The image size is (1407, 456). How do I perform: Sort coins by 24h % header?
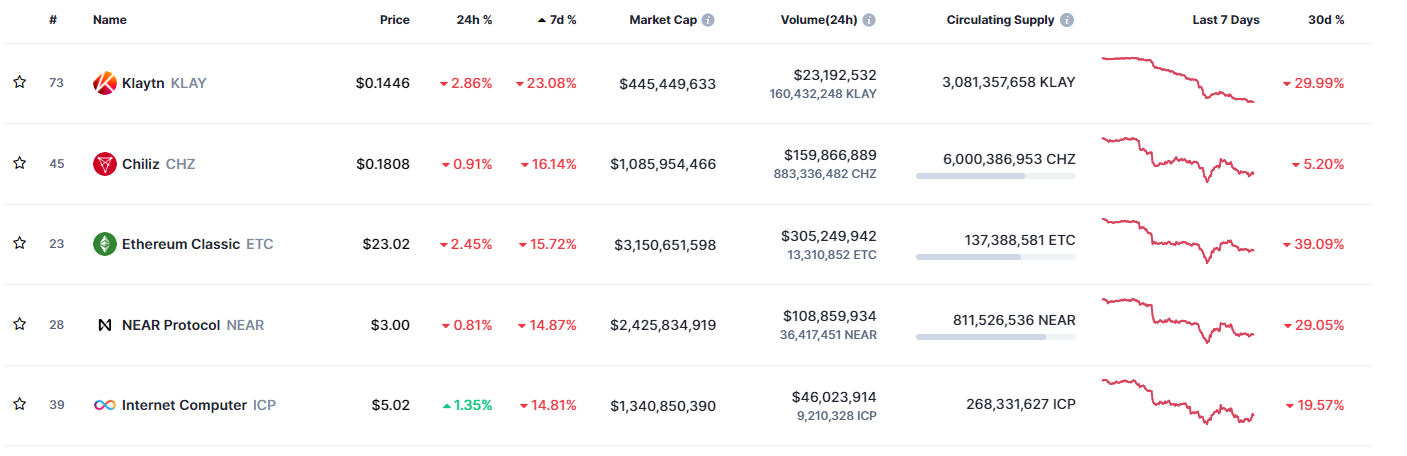[474, 20]
